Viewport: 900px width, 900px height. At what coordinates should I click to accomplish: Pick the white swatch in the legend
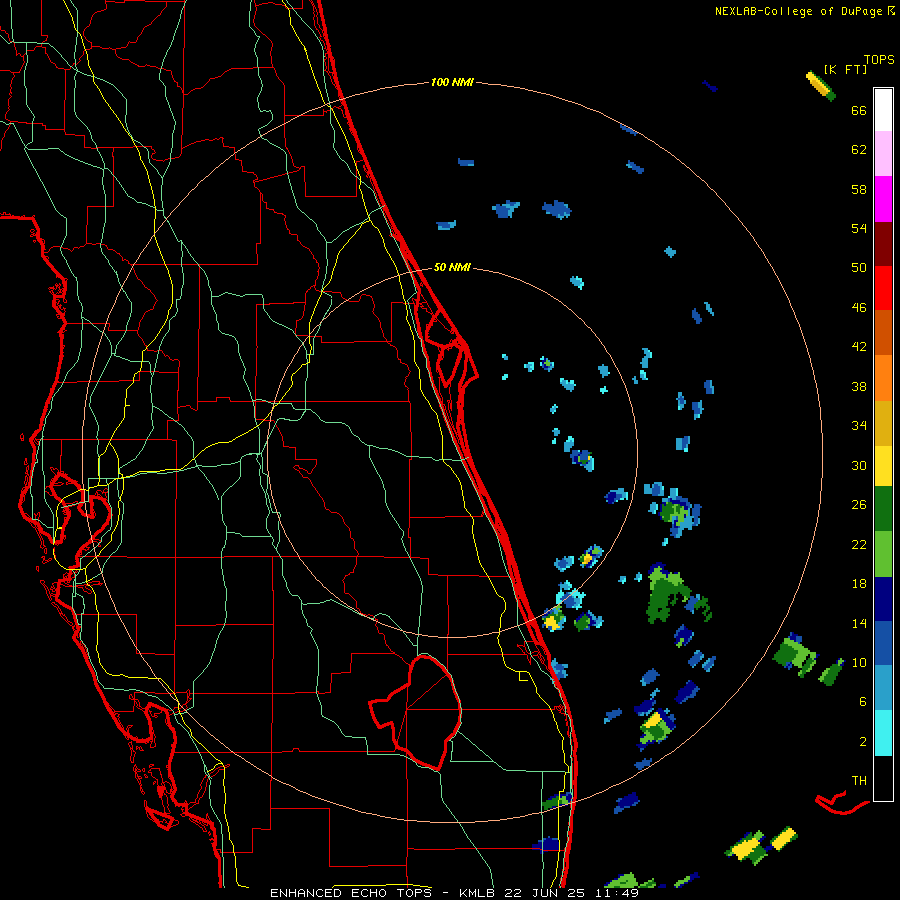click(883, 110)
